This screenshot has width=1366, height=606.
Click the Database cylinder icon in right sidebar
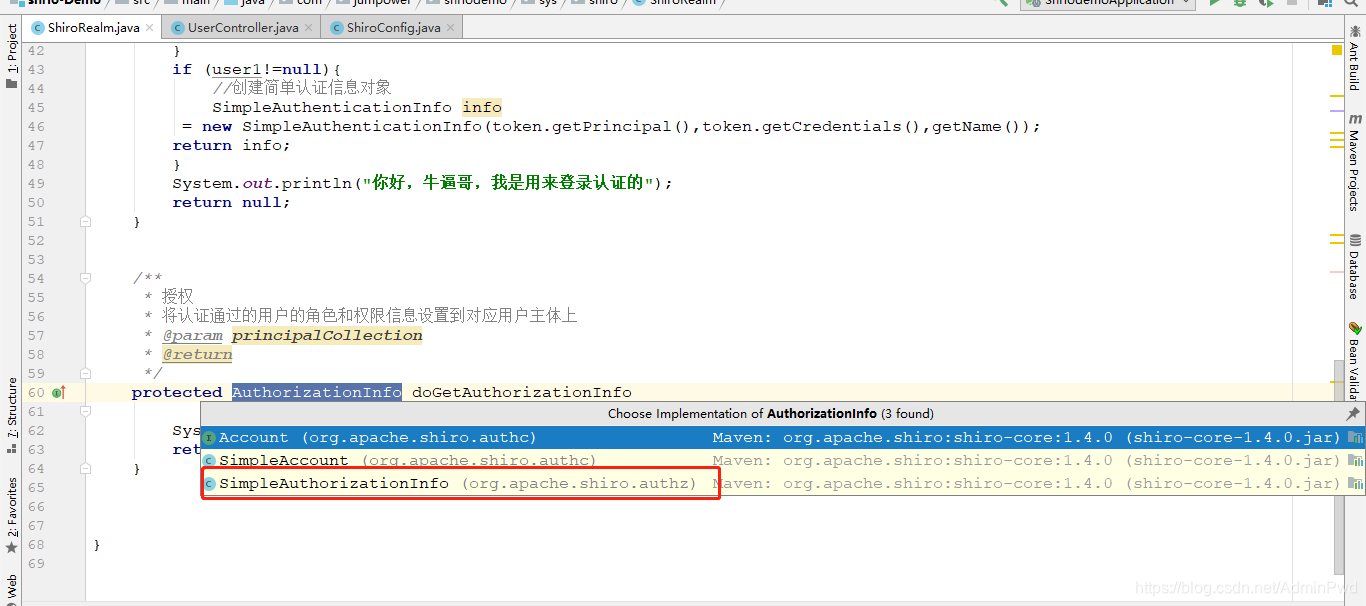click(x=1355, y=240)
